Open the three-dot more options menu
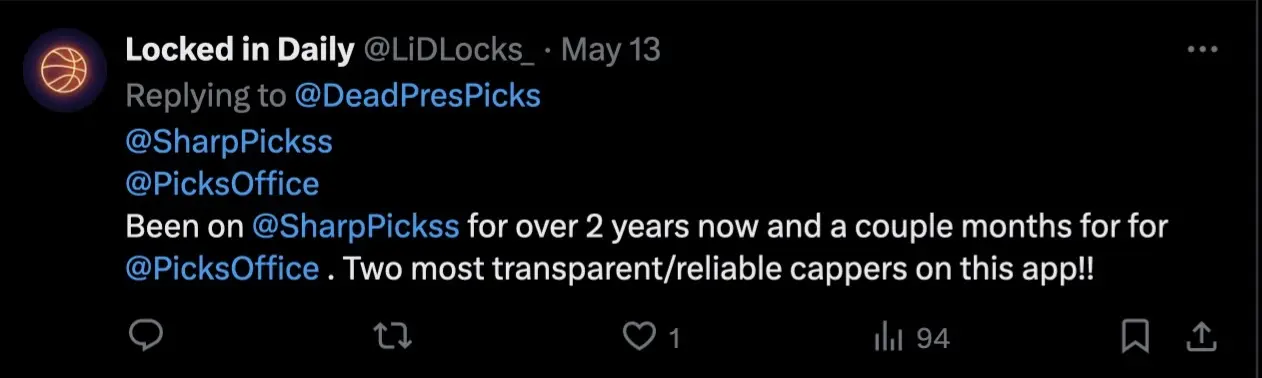Viewport: 1262px width, 378px height. 1202,50
